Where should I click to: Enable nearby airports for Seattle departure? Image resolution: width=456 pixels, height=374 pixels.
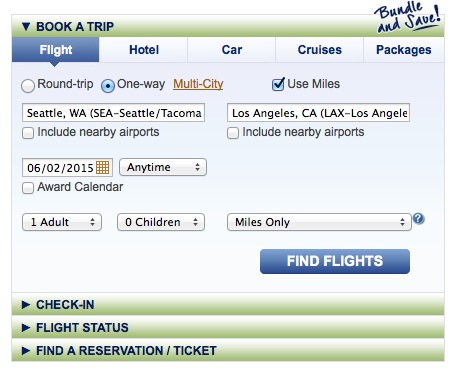[28, 133]
